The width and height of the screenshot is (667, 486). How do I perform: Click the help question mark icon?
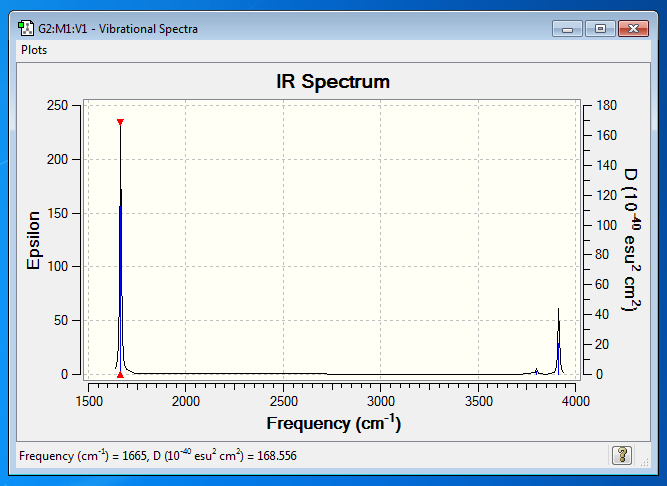pyautogui.click(x=621, y=455)
